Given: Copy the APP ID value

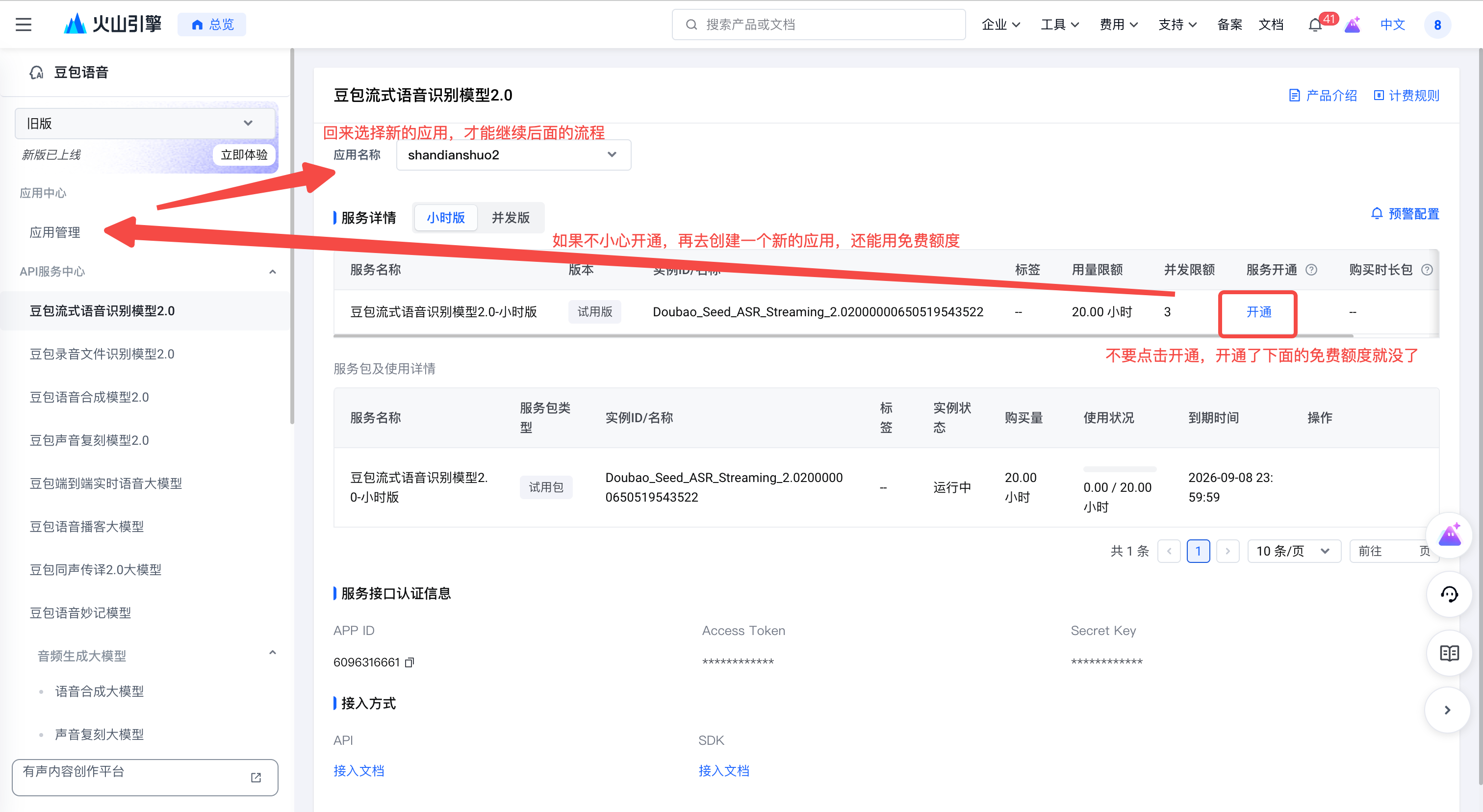Looking at the screenshot, I should click(x=410, y=662).
